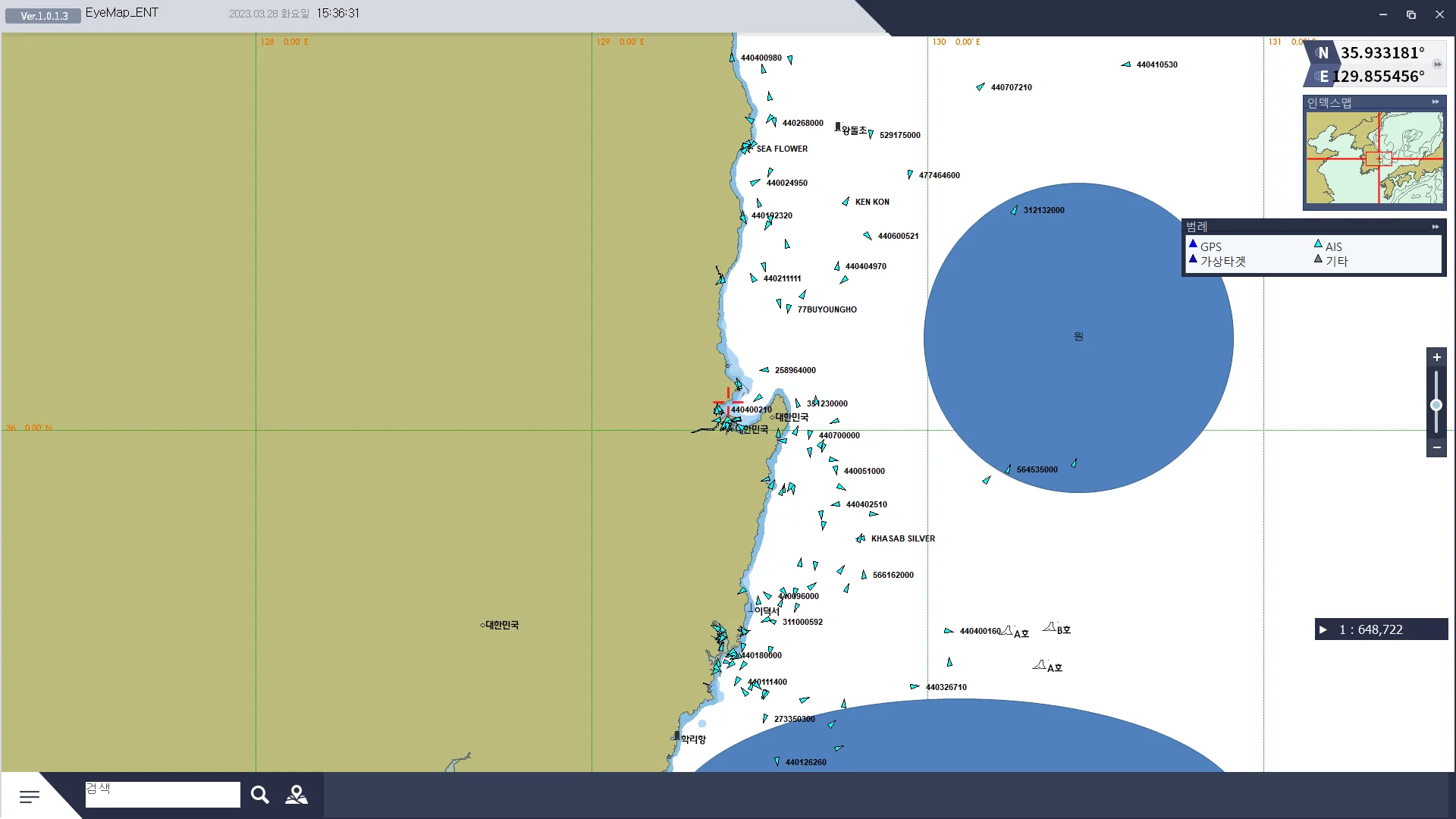The width and height of the screenshot is (1456, 819).
Task: Select vessel 529175000 marker
Action: (871, 134)
